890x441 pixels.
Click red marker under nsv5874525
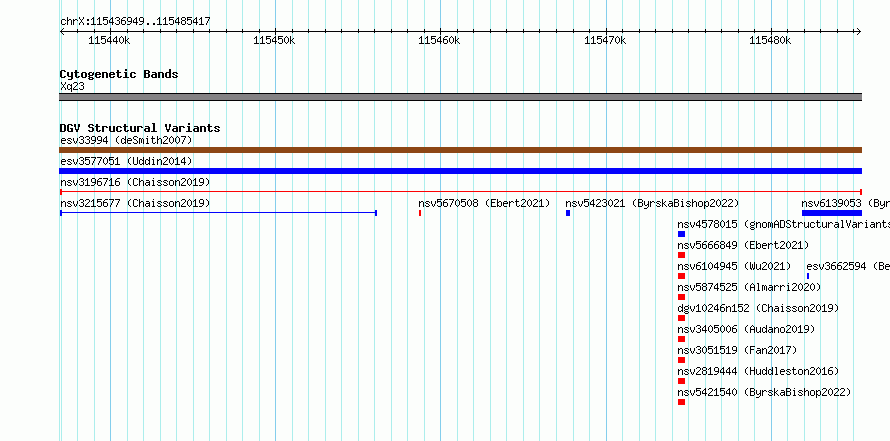[681, 297]
